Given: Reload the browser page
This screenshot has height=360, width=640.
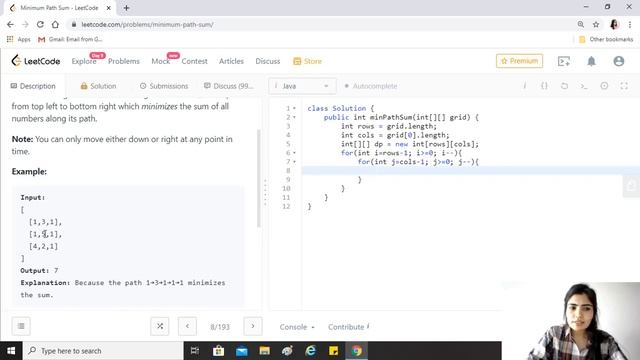Looking at the screenshot, I should pyautogui.click(x=40, y=24).
